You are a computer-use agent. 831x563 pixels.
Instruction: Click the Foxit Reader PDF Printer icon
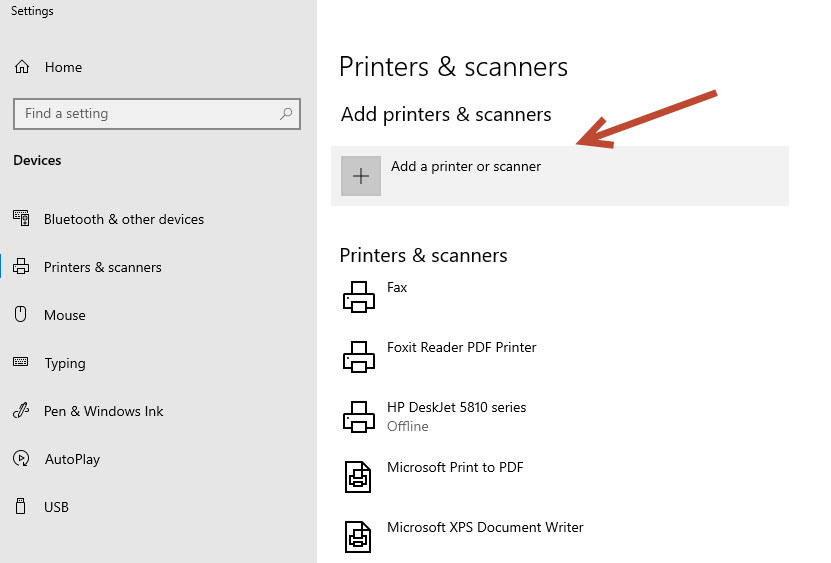click(x=359, y=357)
